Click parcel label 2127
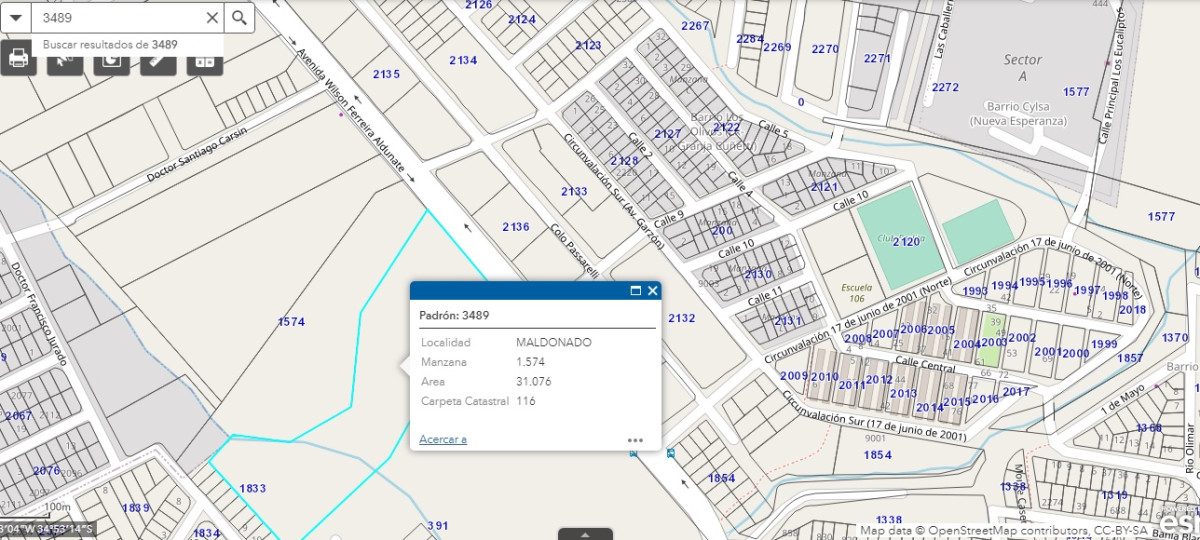The height and width of the screenshot is (540, 1200). [x=667, y=134]
